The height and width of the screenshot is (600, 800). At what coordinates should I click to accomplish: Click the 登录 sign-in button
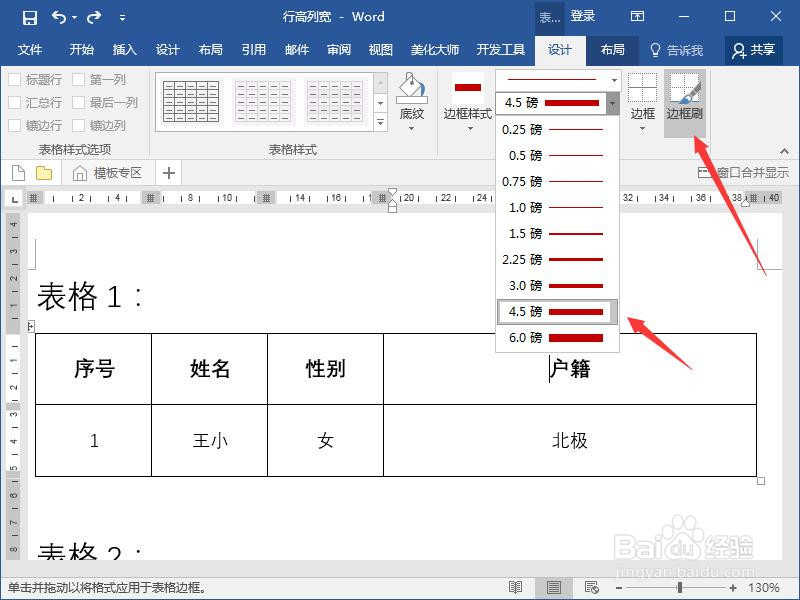583,16
